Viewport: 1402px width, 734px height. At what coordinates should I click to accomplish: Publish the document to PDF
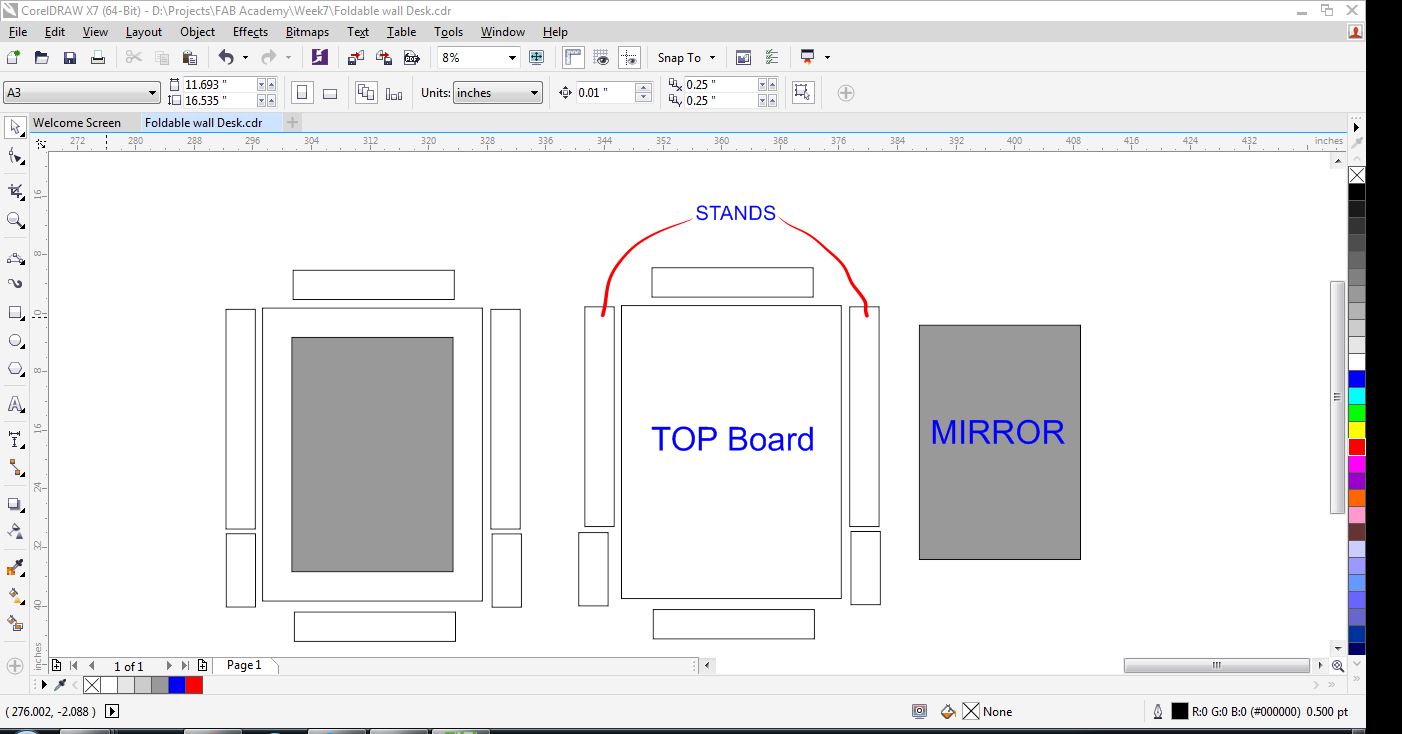[411, 58]
